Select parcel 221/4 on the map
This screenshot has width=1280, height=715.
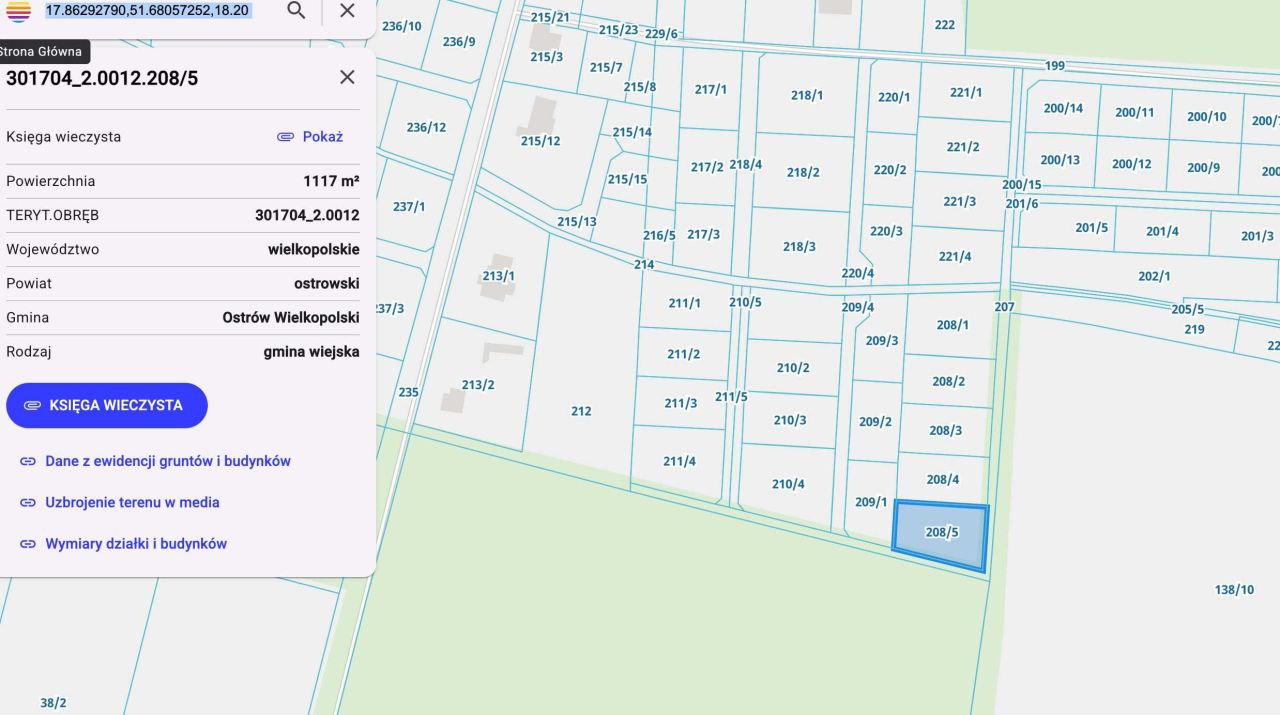point(955,256)
